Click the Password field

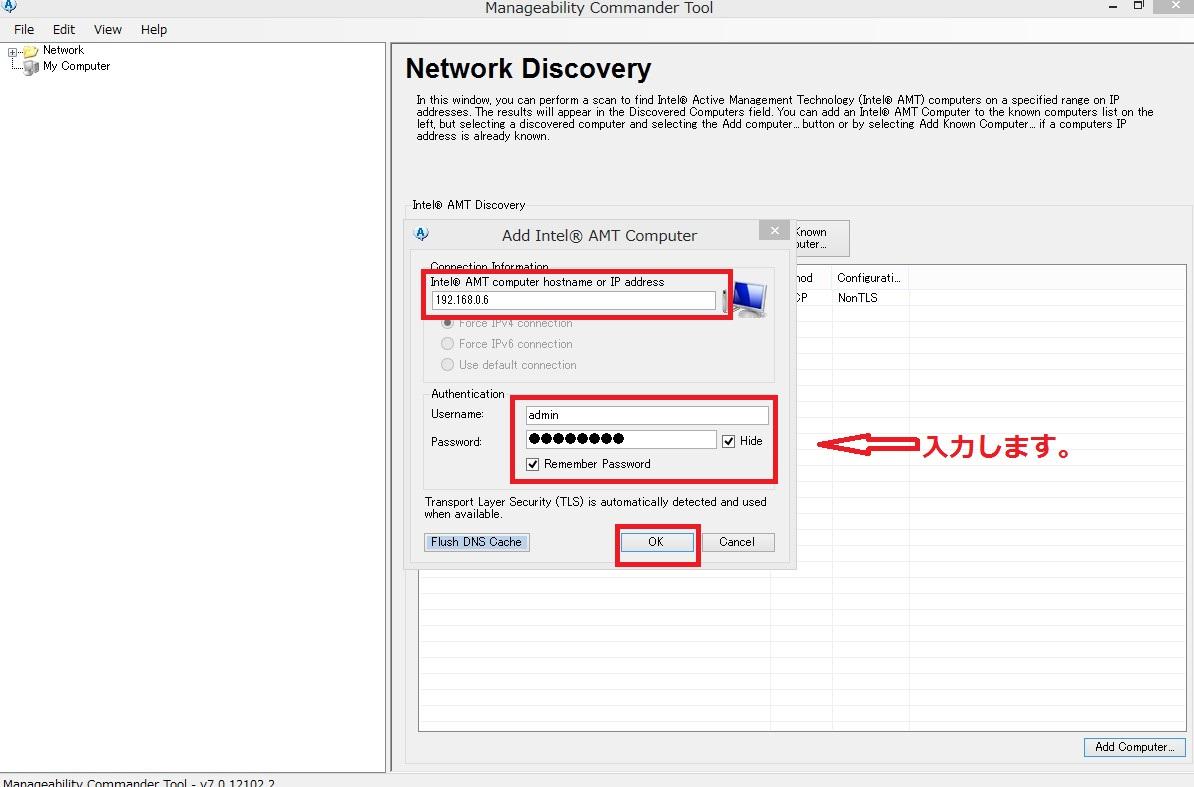tap(621, 439)
